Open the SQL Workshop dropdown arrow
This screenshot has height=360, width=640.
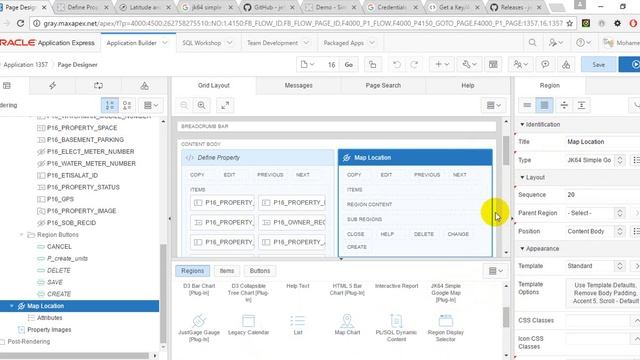[230, 42]
